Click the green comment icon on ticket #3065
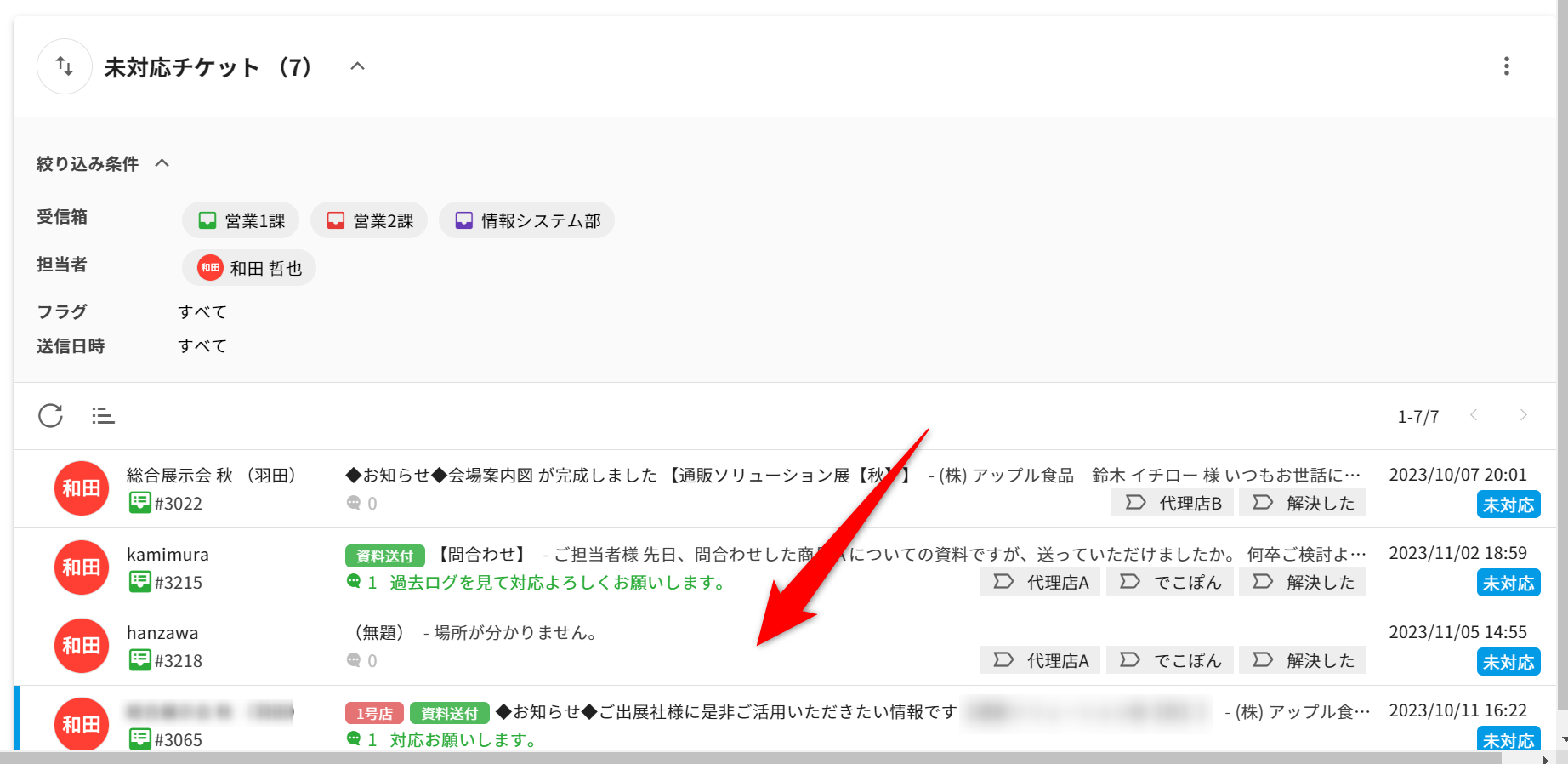The height and width of the screenshot is (764, 1568). coord(354,739)
